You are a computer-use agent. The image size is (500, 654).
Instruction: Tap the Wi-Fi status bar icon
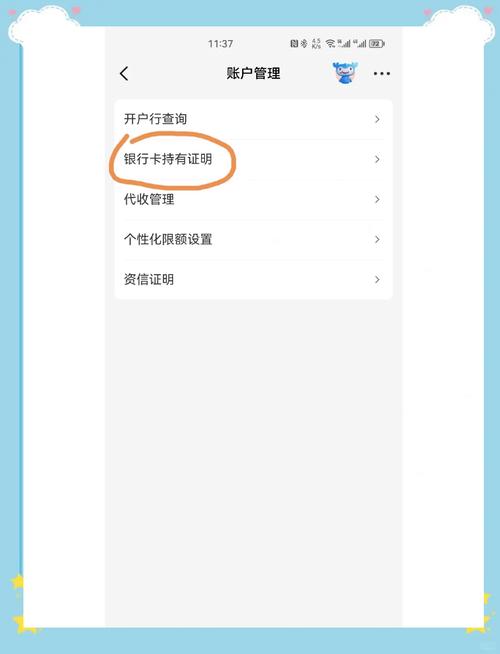[330, 43]
